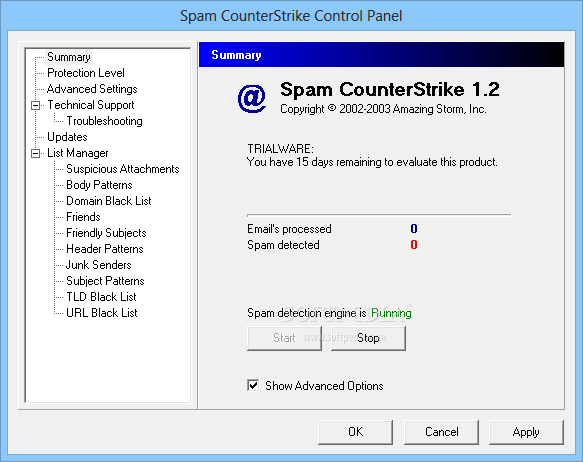Open Advanced Settings page
This screenshot has width=583, height=462.
point(92,89)
